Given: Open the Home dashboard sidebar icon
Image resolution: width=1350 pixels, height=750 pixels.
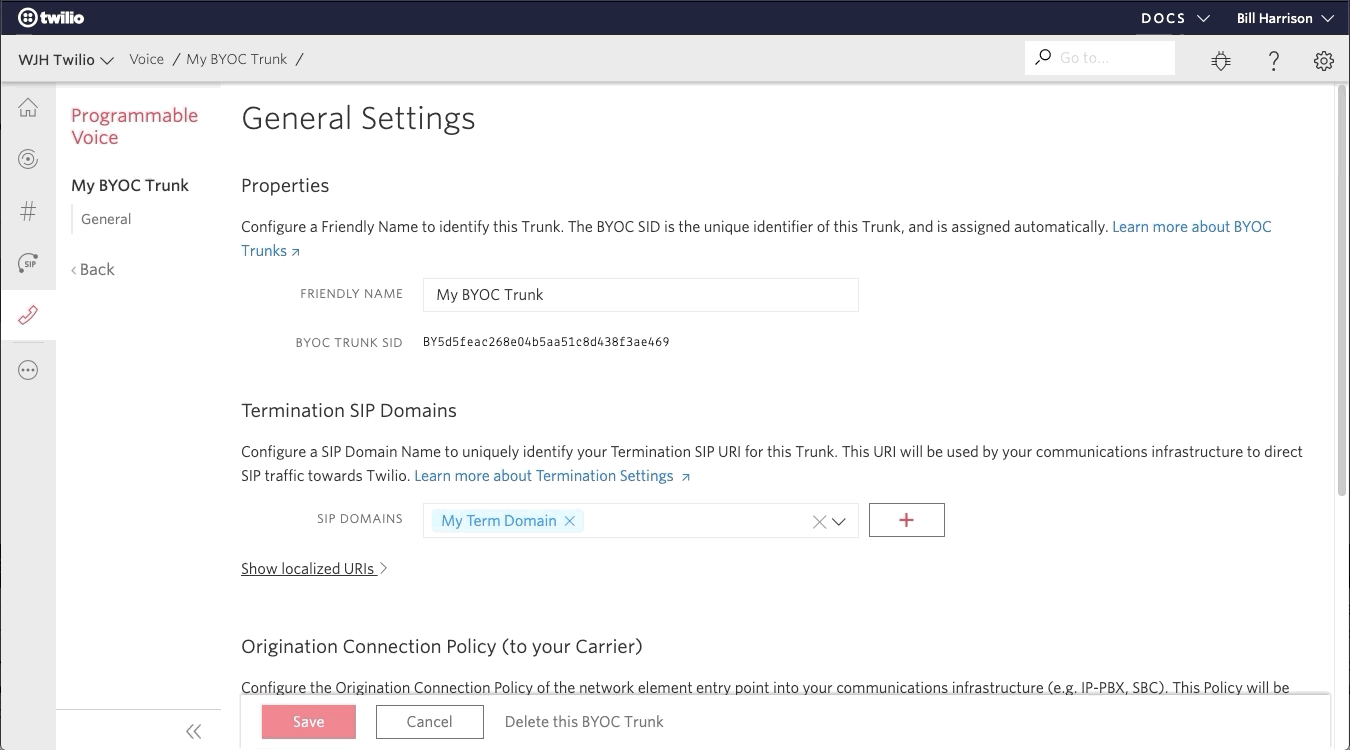Looking at the screenshot, I should (28, 108).
